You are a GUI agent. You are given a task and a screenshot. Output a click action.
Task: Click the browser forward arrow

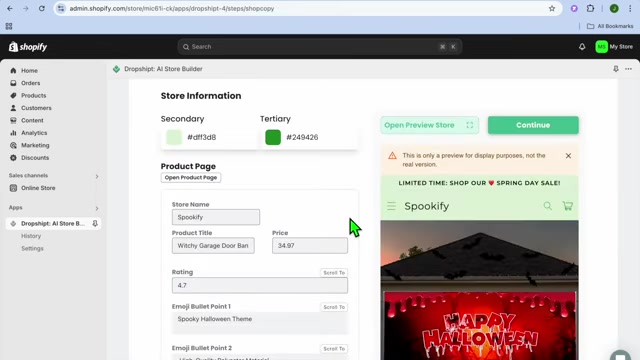coord(26,8)
